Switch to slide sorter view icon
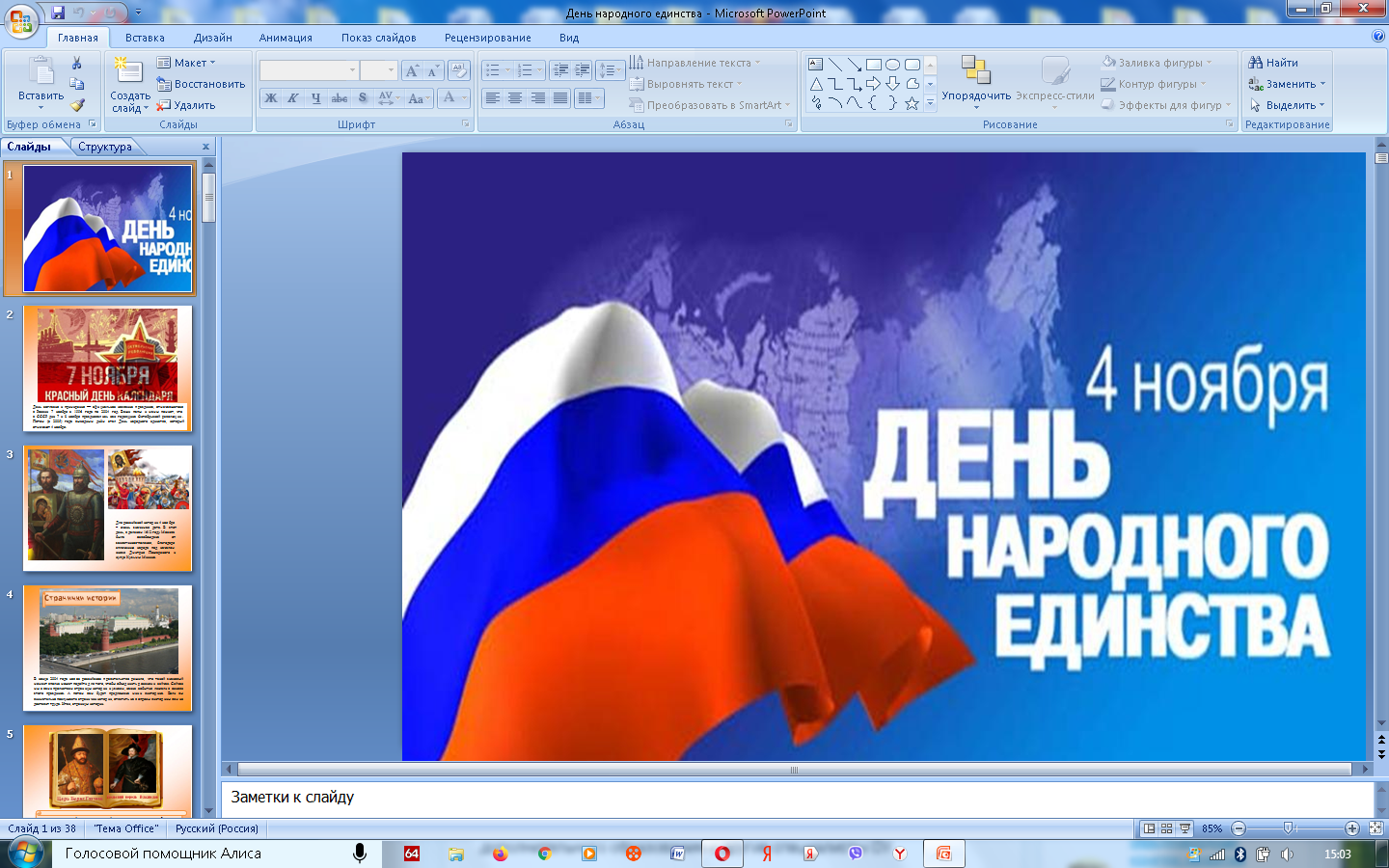 [x=1166, y=828]
